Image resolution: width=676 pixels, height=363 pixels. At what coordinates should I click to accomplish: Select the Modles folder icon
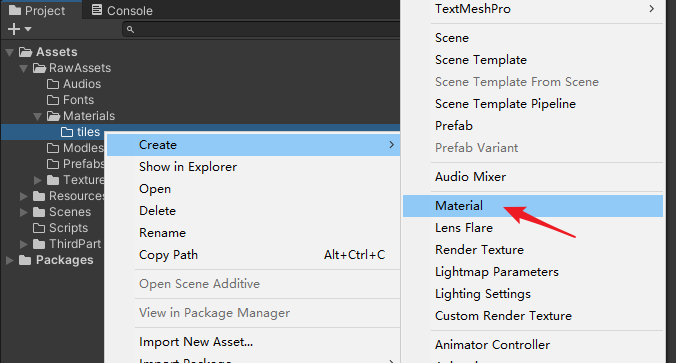[53, 148]
